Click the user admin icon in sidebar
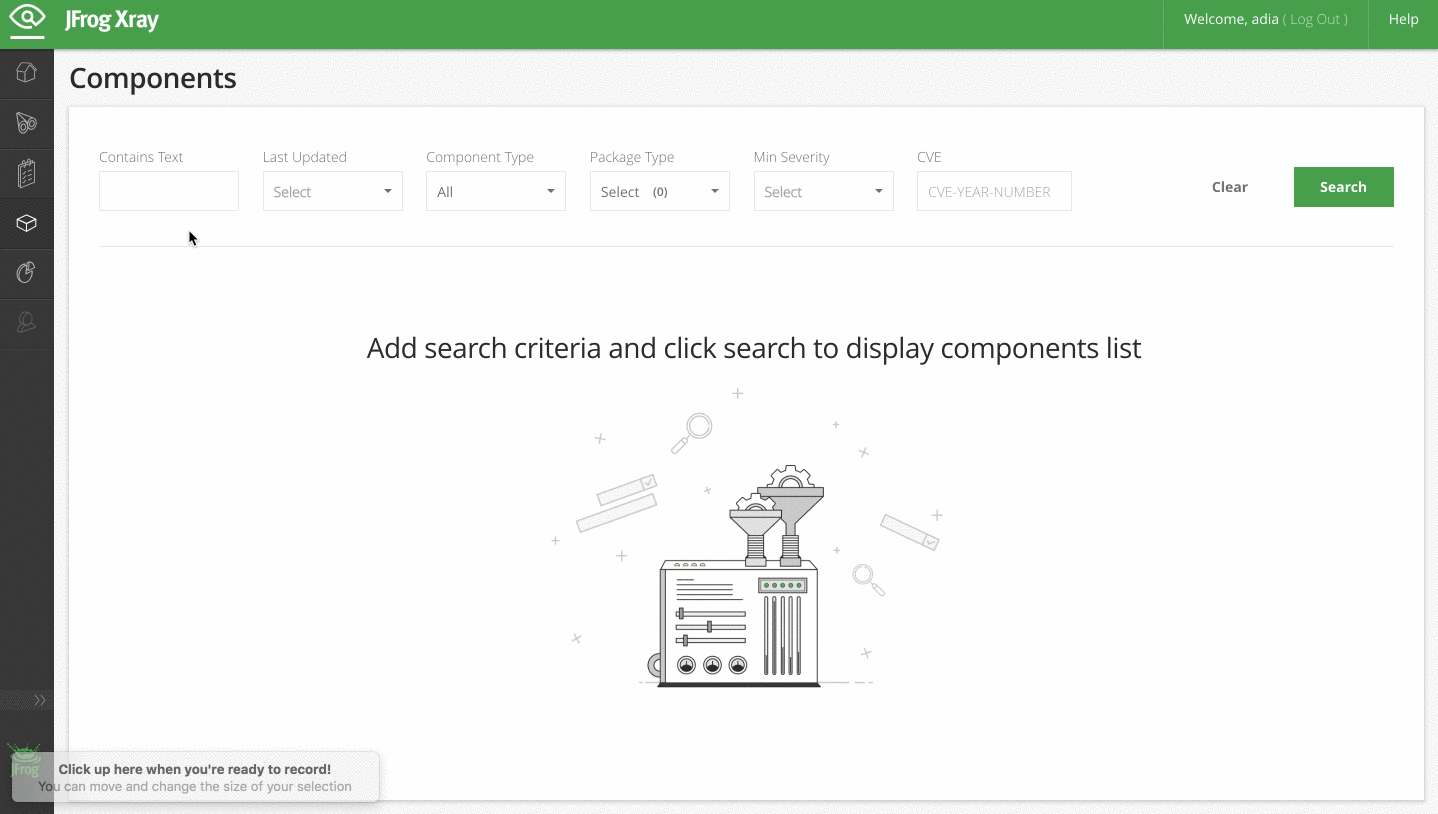 tap(26, 322)
